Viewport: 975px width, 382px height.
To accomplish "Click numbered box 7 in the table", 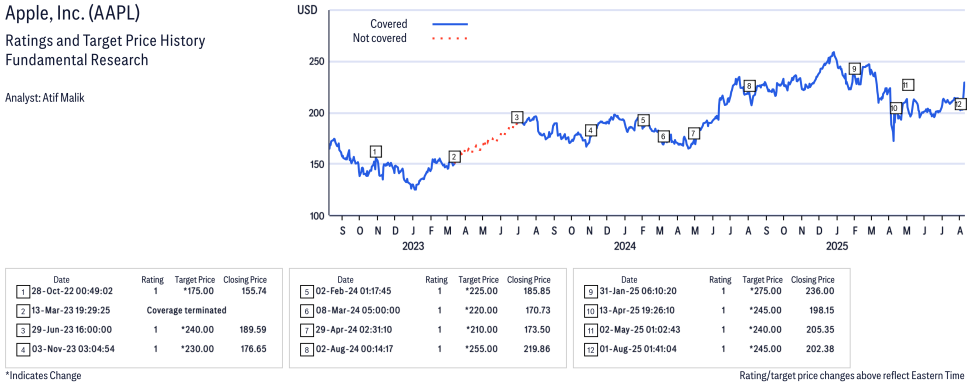I will pyautogui.click(x=307, y=330).
